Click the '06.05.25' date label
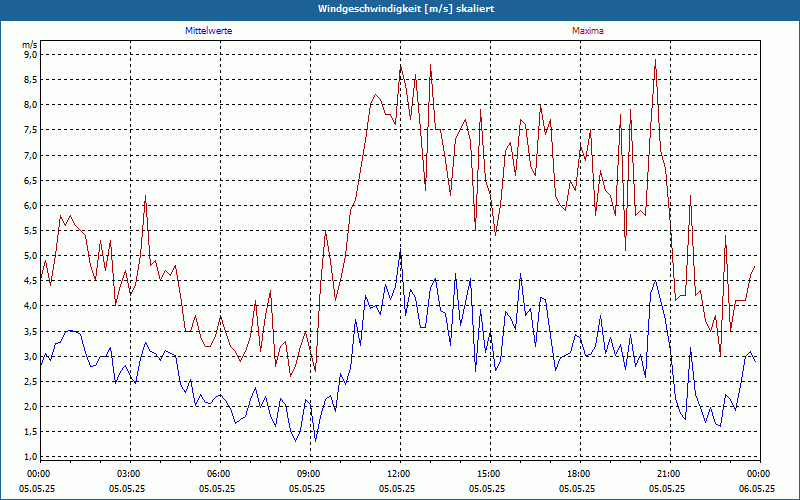Screen dimensions: 800x500 pyautogui.click(x=757, y=488)
